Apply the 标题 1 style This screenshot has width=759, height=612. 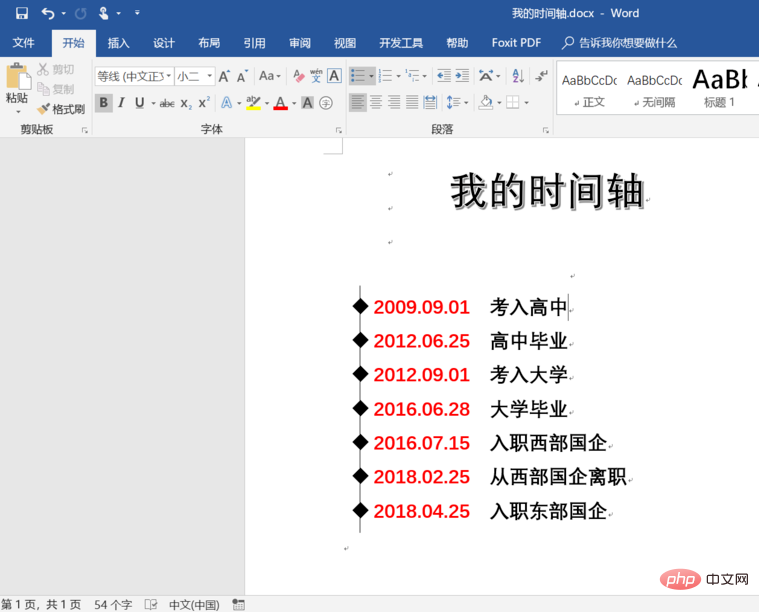(x=719, y=88)
